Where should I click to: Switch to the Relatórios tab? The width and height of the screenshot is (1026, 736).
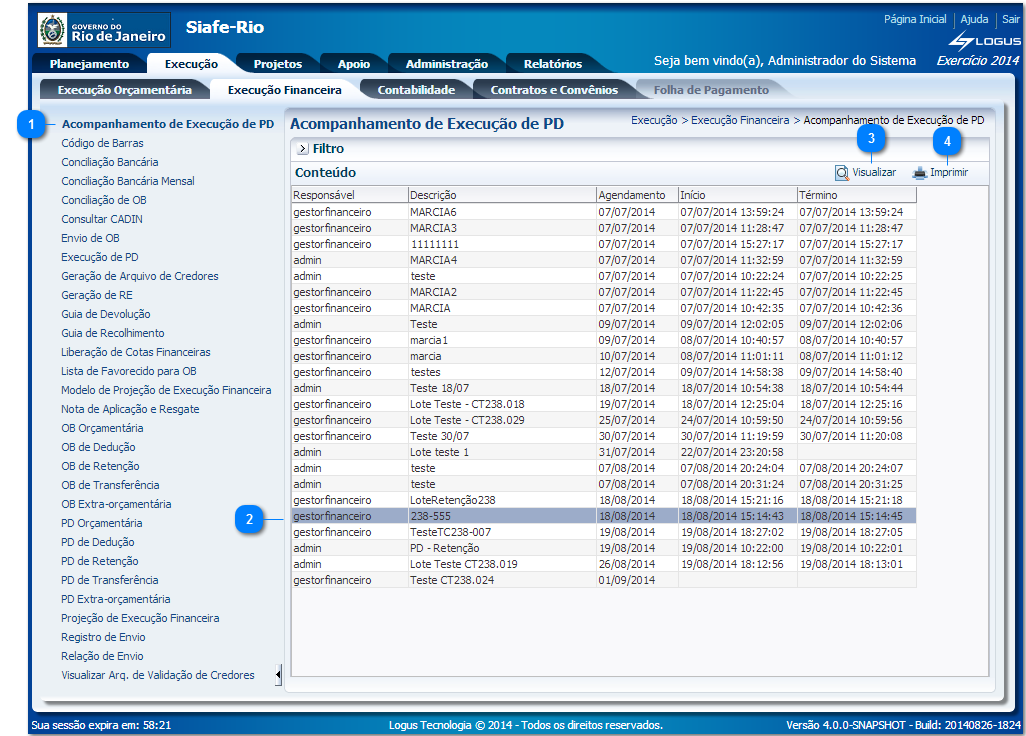pos(552,64)
